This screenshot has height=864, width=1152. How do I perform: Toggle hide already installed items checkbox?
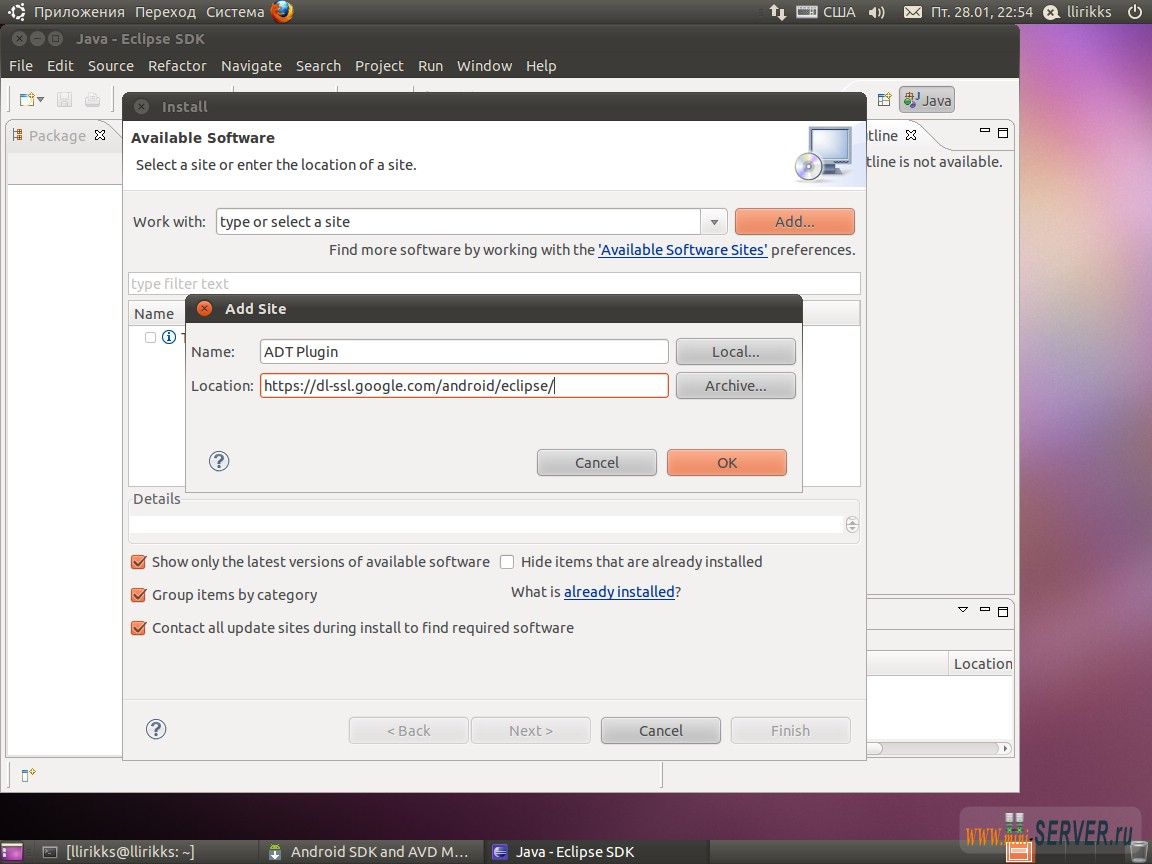(506, 562)
